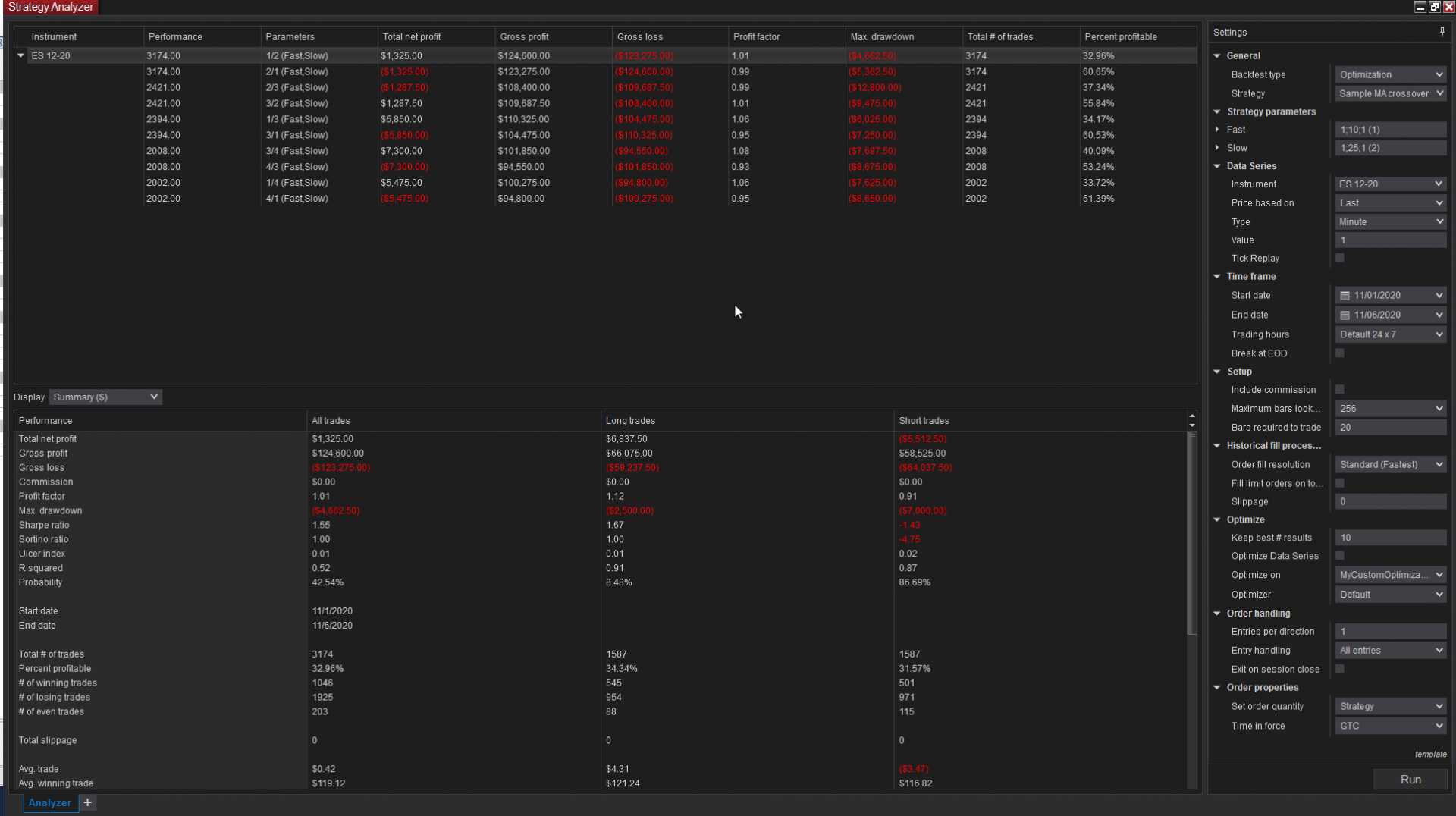Screen dimensions: 1456x816
Task: Collapse the Historical fill processing section
Action: (1217, 446)
